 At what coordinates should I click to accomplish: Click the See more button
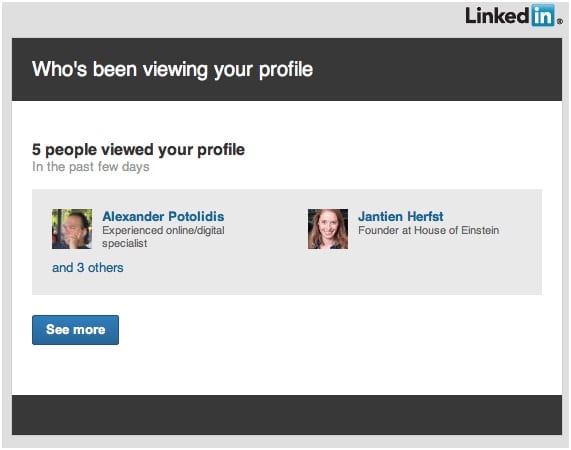(x=75, y=330)
